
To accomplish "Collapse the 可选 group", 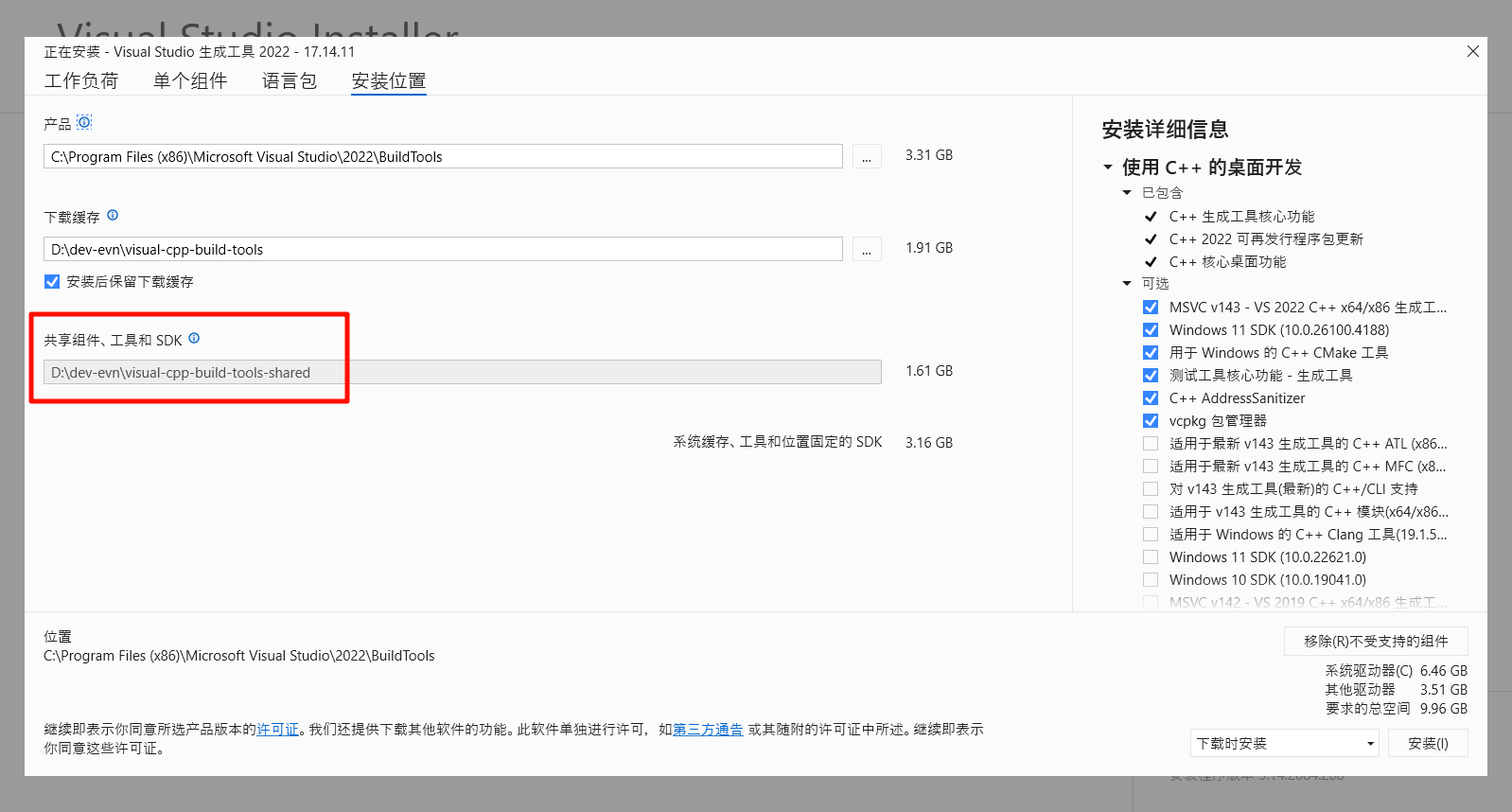I will coord(1127,284).
